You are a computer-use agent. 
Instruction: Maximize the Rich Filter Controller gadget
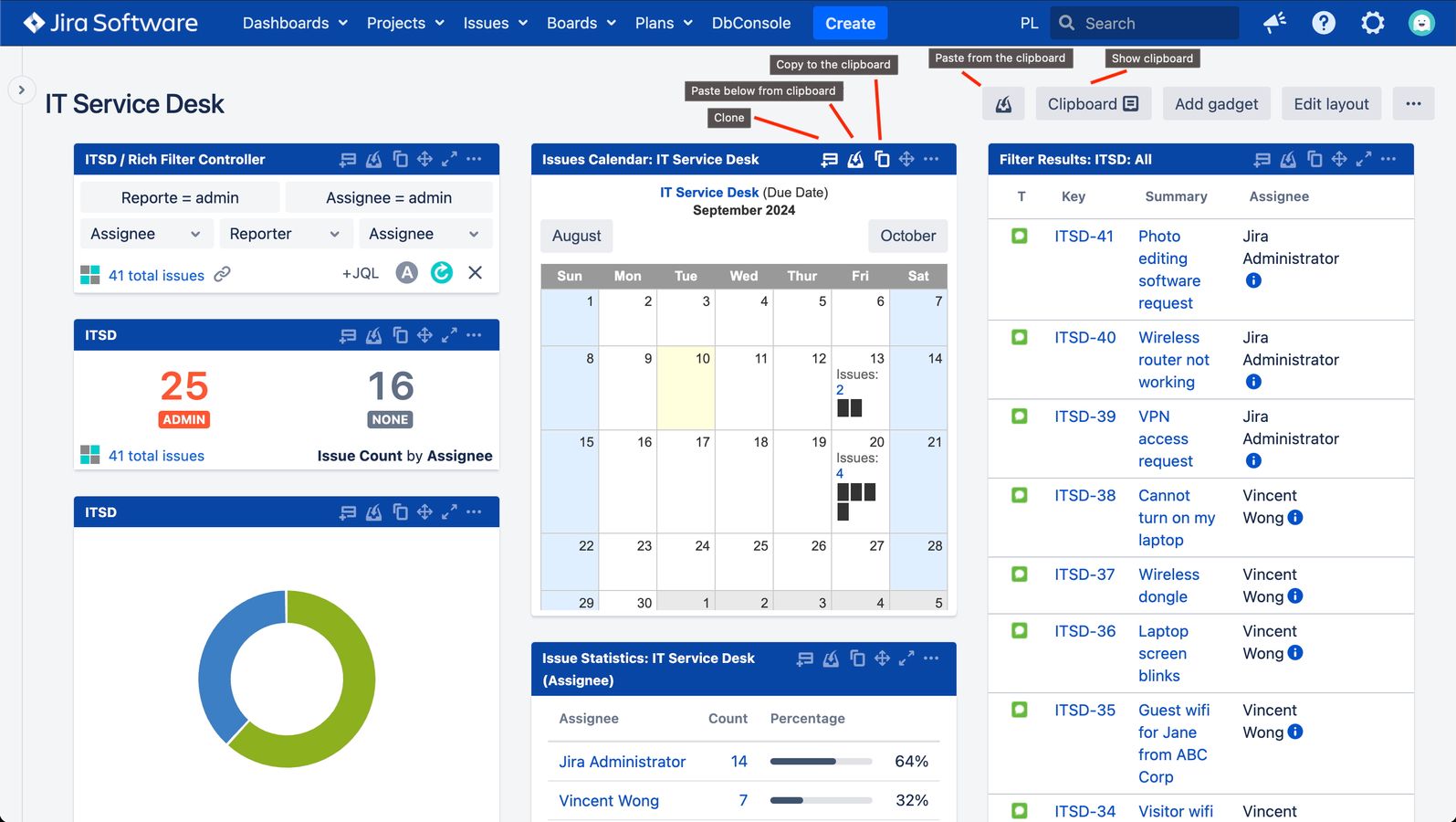(449, 159)
